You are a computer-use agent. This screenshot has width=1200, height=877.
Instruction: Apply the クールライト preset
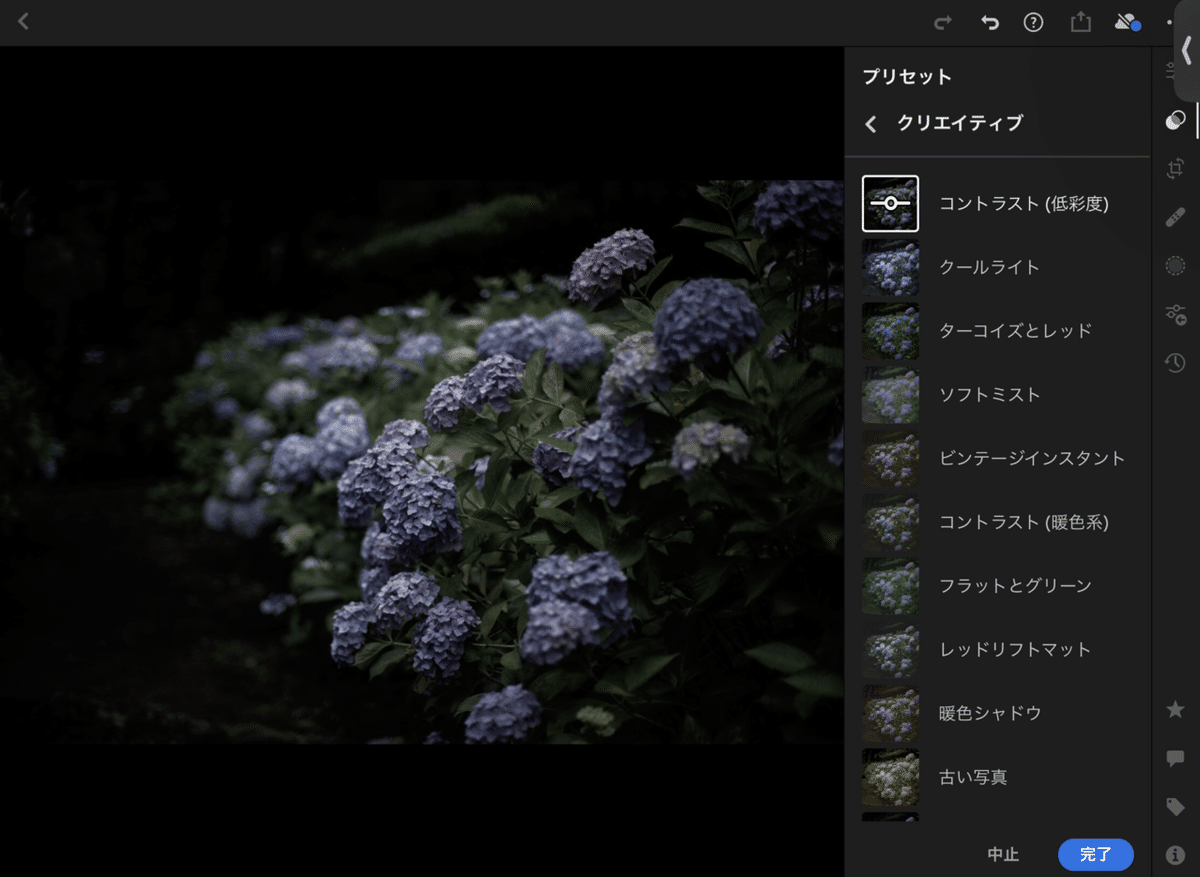pos(989,267)
